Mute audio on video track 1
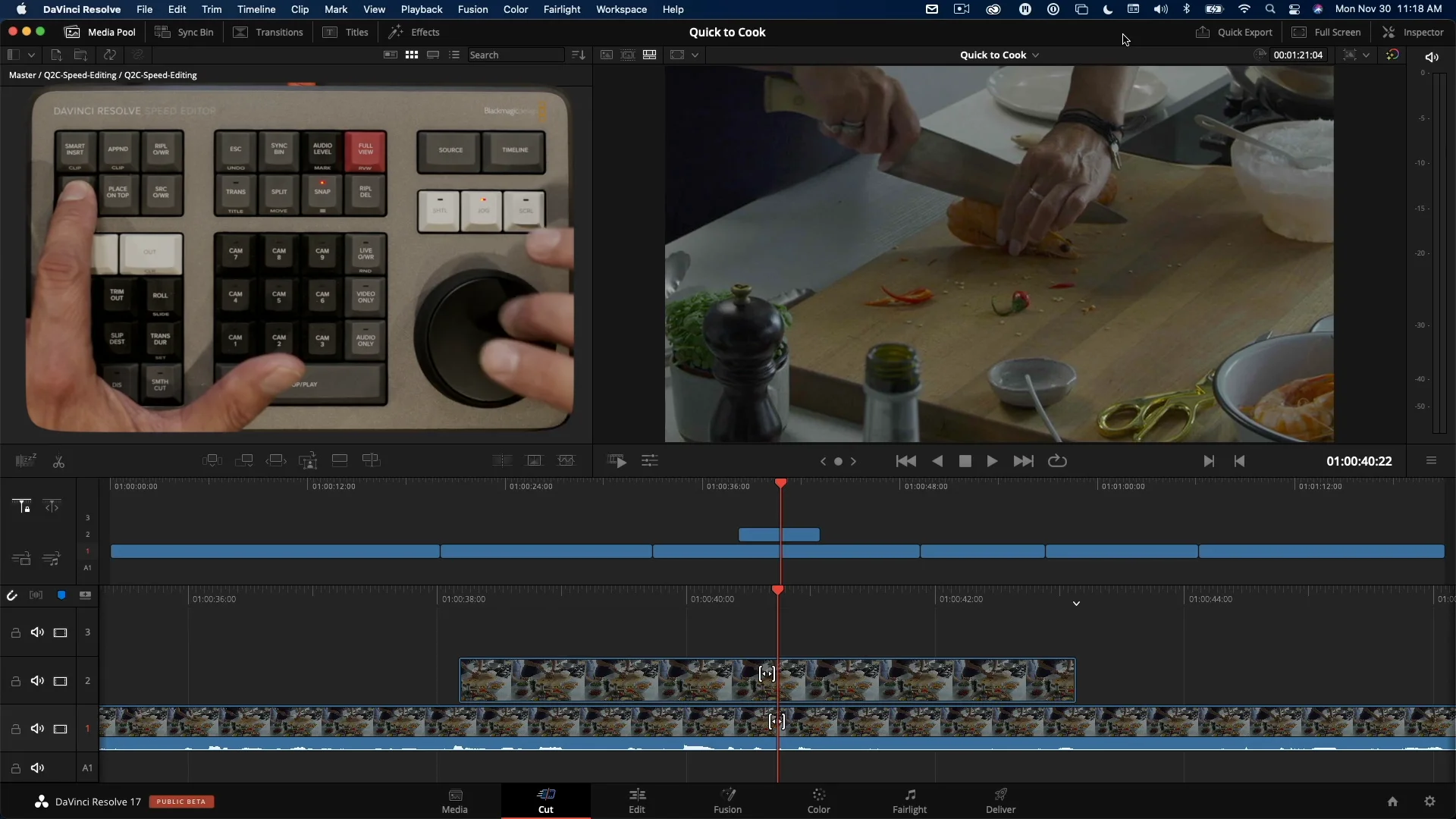This screenshot has height=819, width=1456. coord(37,729)
